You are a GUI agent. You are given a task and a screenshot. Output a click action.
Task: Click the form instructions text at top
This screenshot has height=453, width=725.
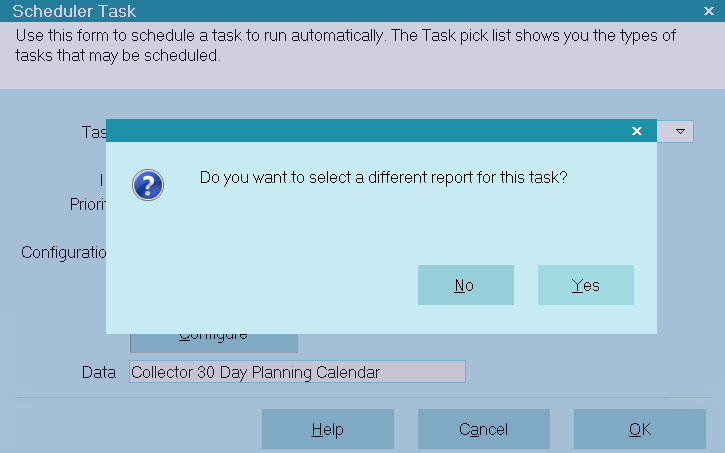coord(345,46)
